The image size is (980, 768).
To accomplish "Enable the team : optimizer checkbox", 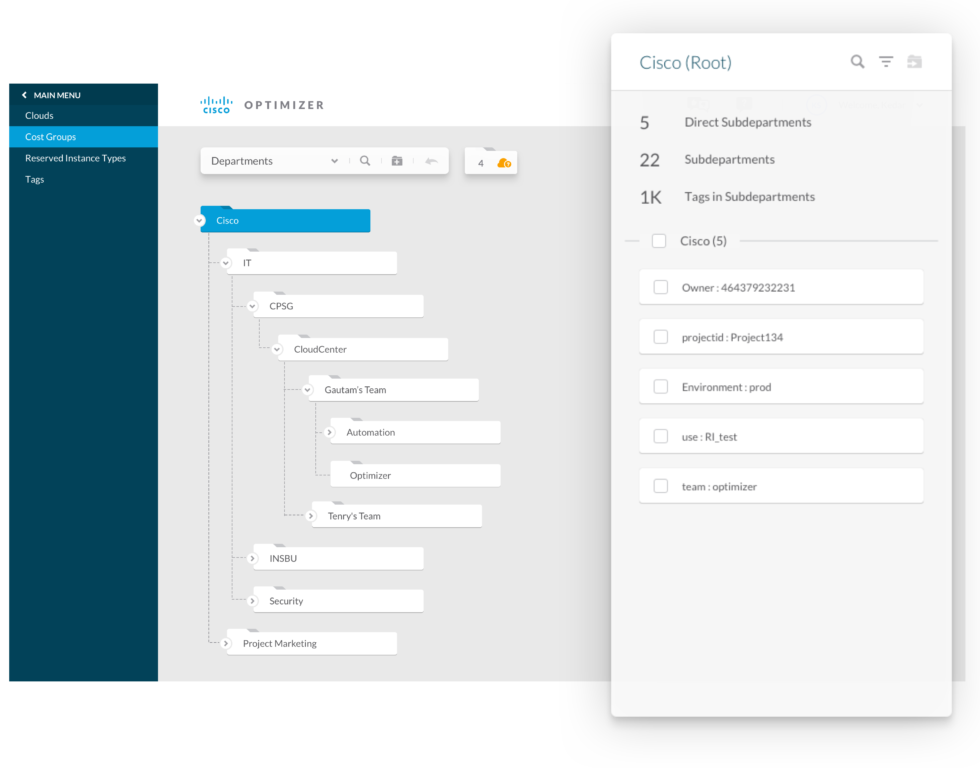I will 661,486.
